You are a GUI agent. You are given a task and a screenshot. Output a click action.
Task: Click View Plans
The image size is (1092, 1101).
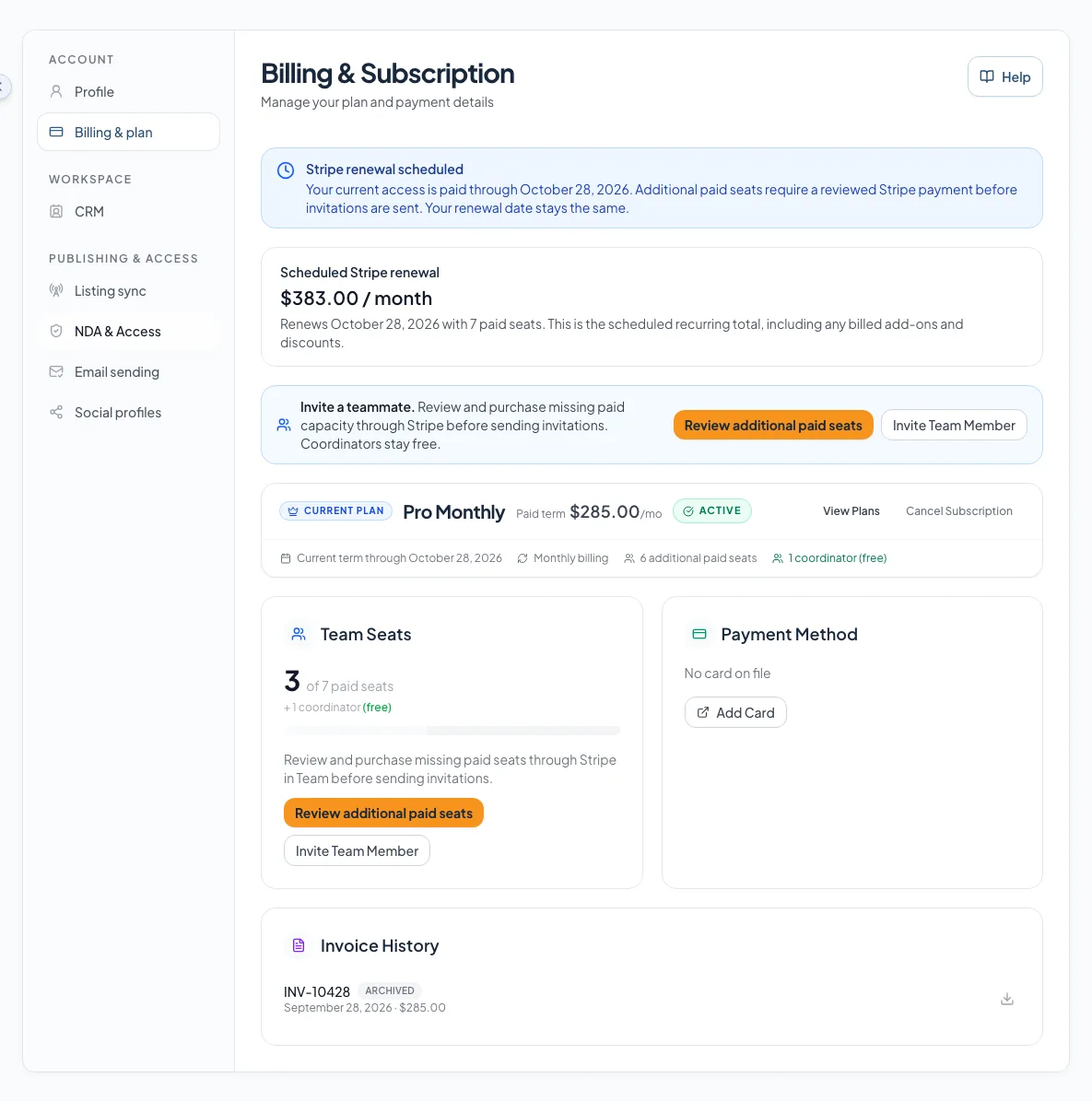(851, 511)
